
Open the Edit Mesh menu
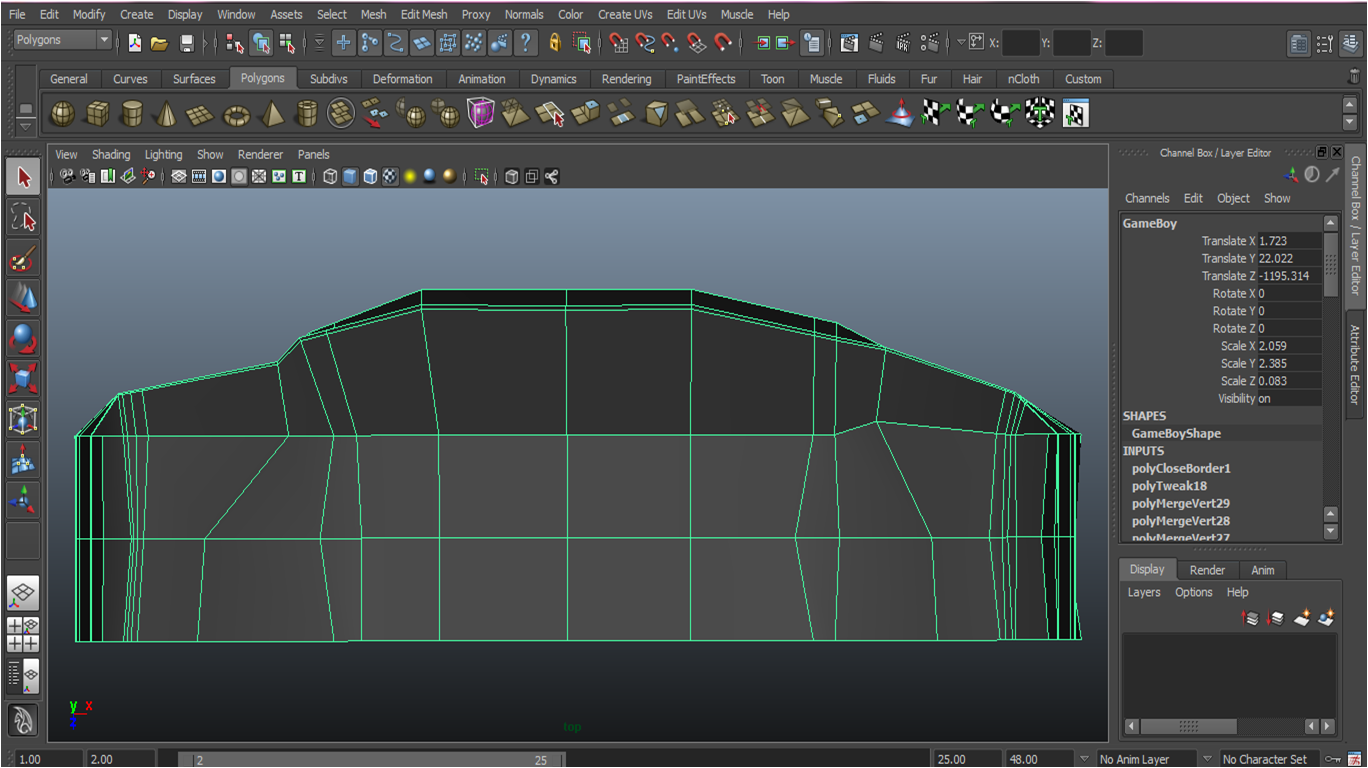[424, 14]
